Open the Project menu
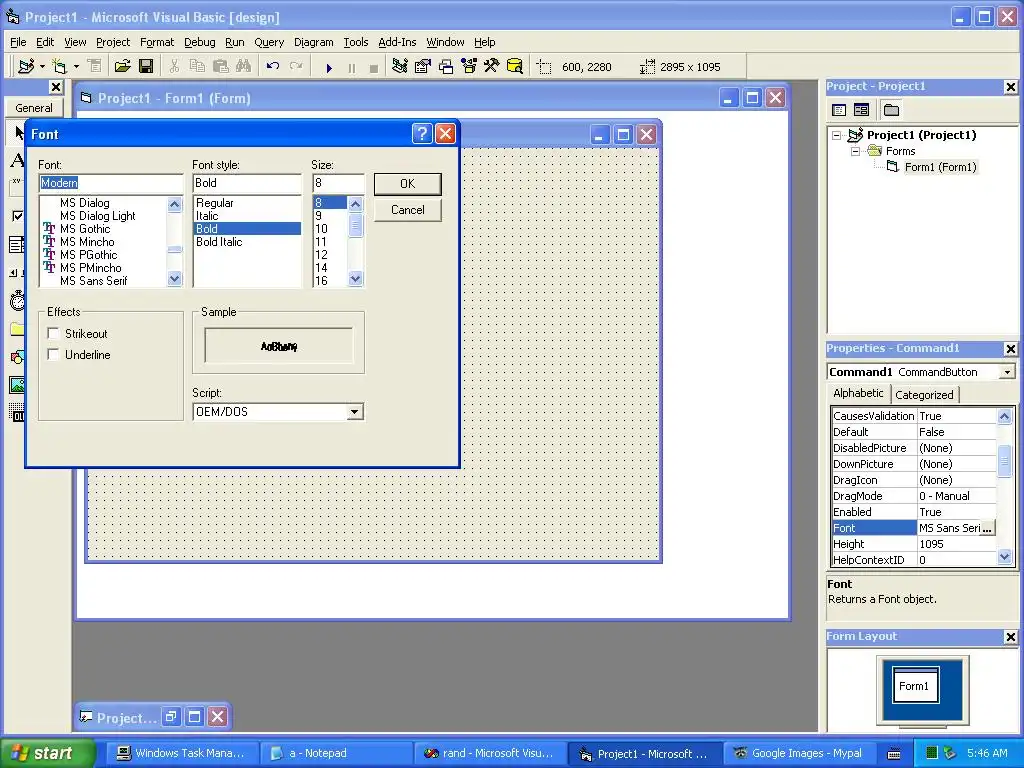Image resolution: width=1024 pixels, height=768 pixels. pos(113,42)
